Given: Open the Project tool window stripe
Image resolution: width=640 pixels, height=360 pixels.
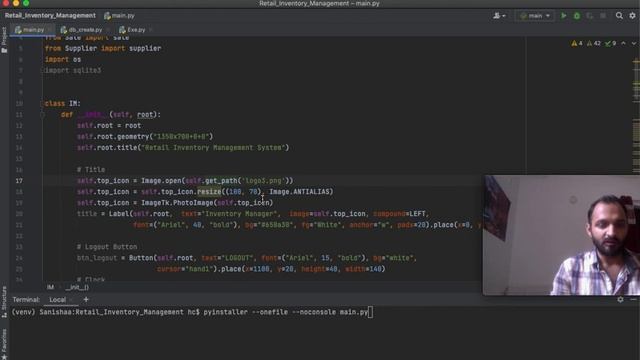Looking at the screenshot, I should coord(4,40).
